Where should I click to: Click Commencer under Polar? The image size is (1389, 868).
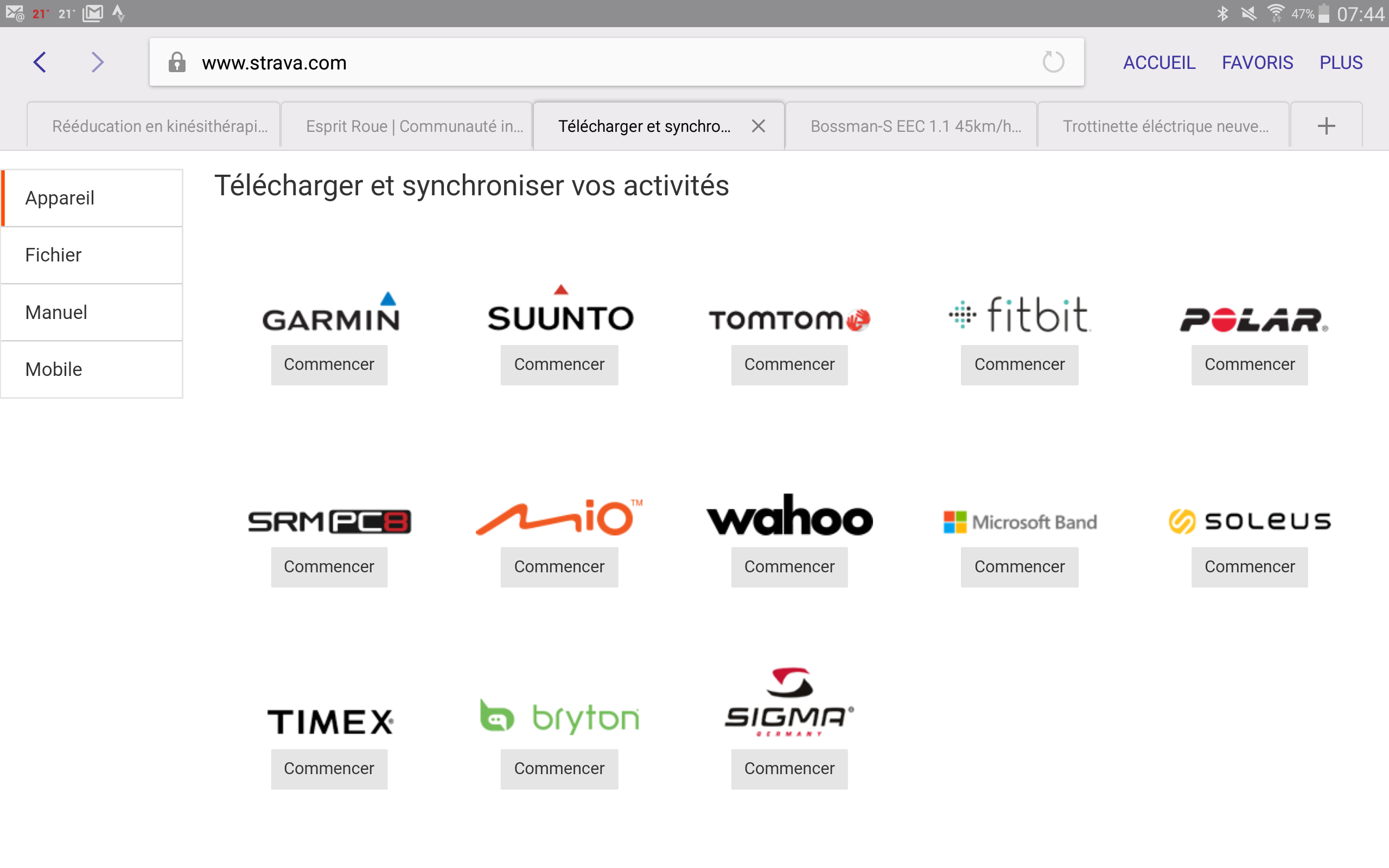click(x=1250, y=365)
